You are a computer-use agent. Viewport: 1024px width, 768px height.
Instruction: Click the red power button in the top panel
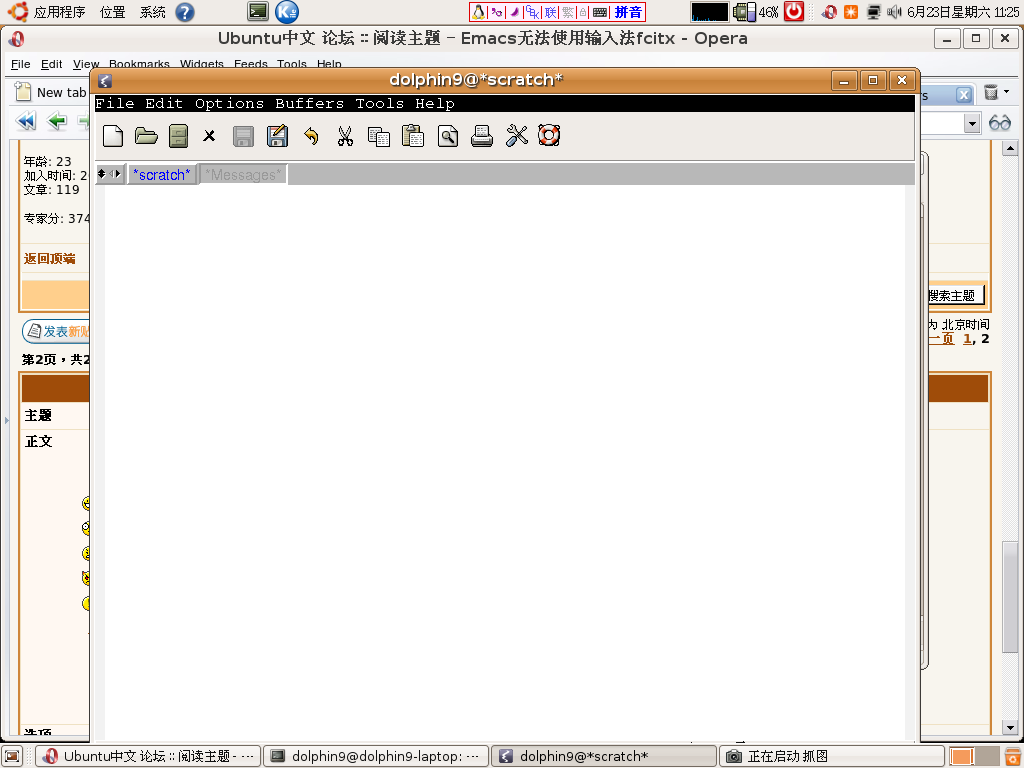click(793, 11)
